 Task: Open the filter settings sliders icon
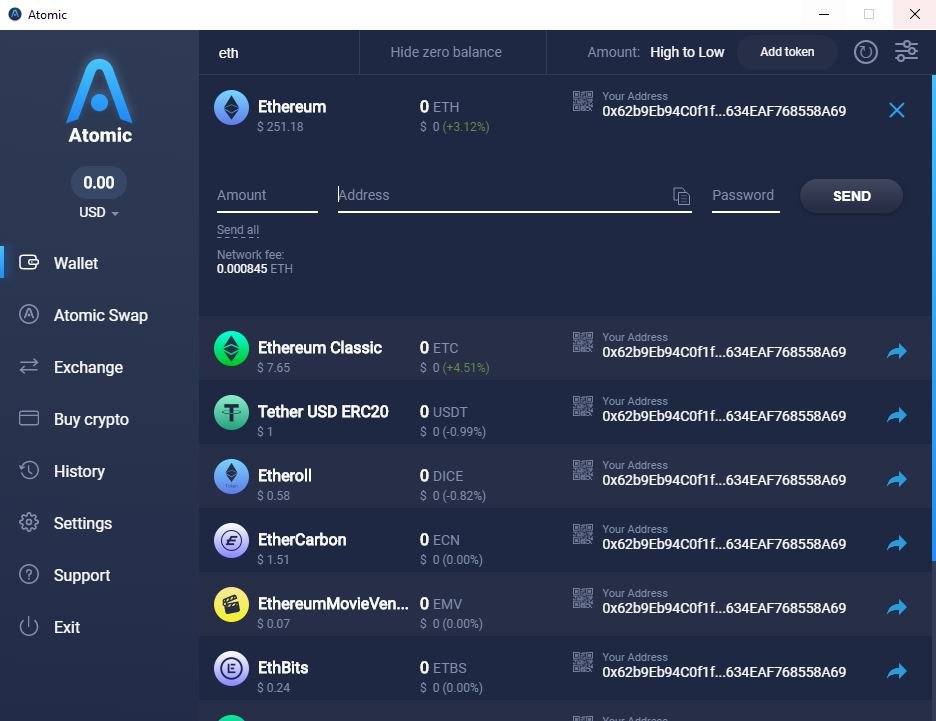(906, 51)
